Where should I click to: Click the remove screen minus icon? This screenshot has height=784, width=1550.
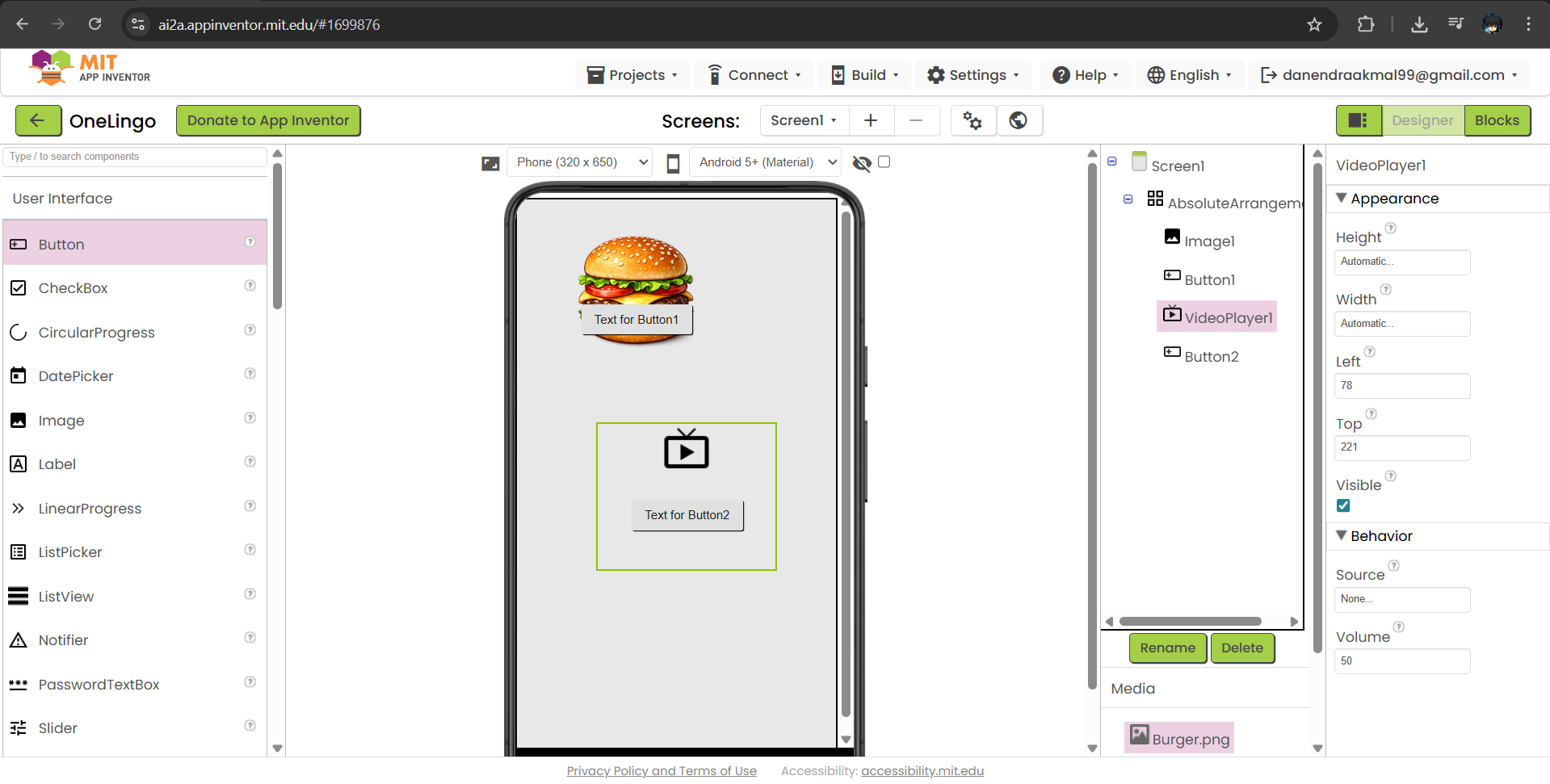coord(915,120)
